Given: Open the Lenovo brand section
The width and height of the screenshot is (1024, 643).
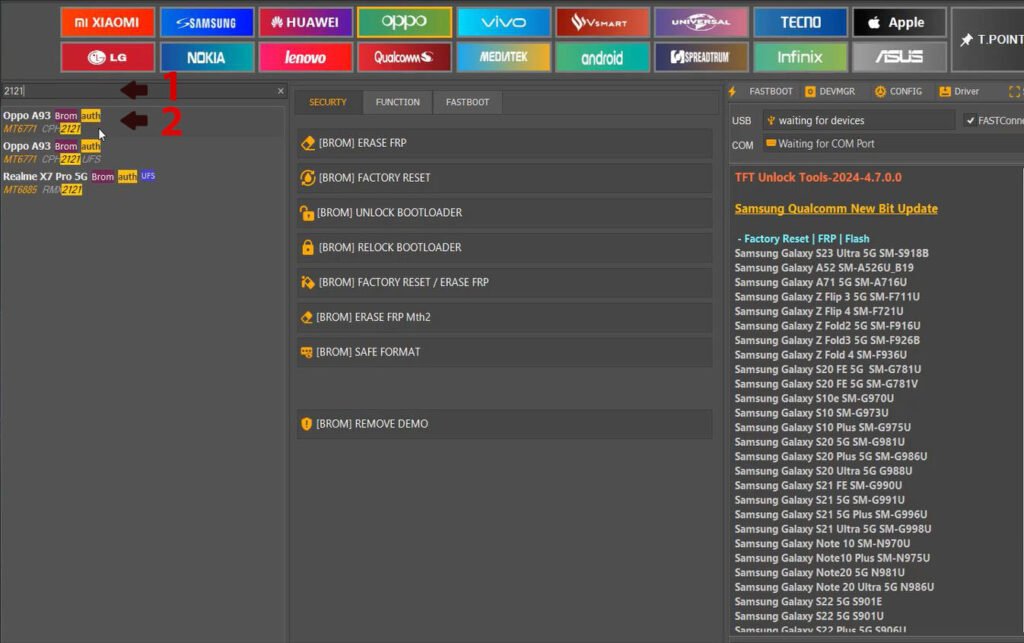Looking at the screenshot, I should [x=306, y=57].
